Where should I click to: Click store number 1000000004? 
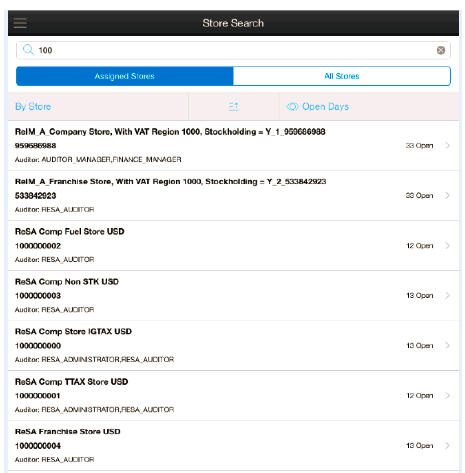pyautogui.click(x=38, y=446)
